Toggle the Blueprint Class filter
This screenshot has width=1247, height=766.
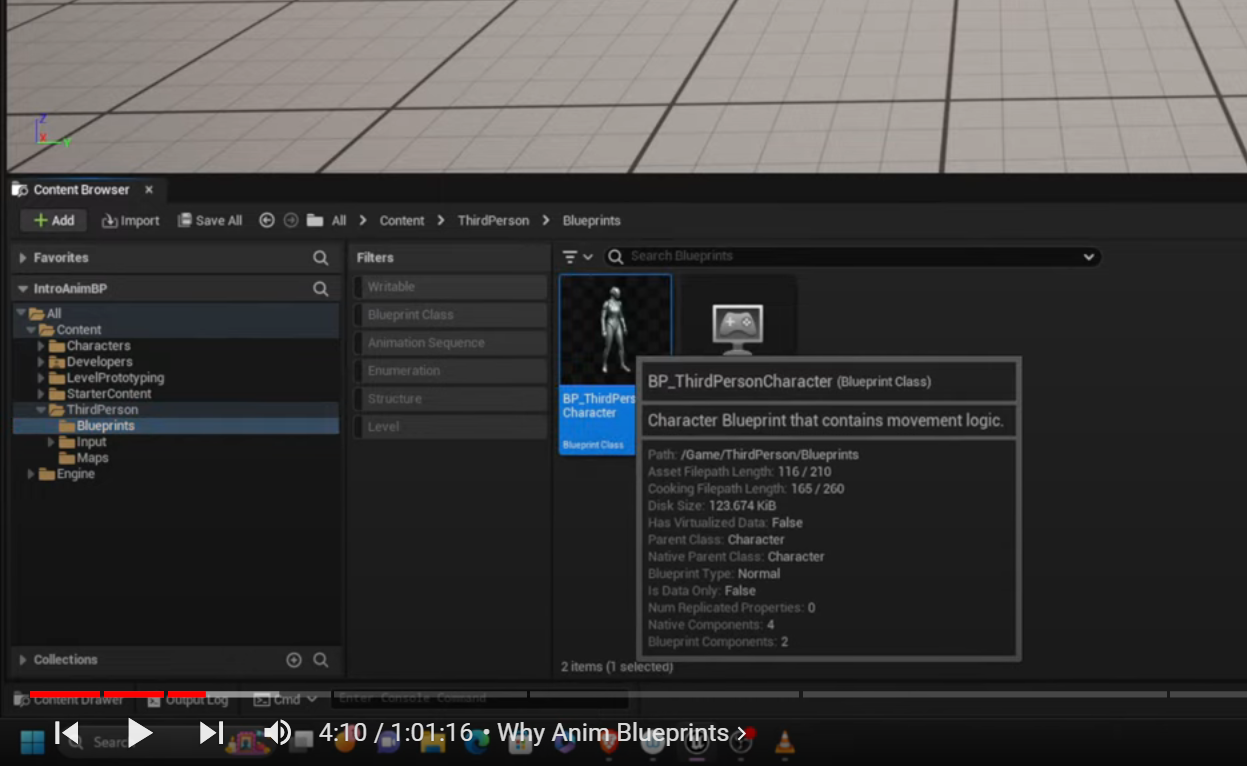(x=450, y=315)
